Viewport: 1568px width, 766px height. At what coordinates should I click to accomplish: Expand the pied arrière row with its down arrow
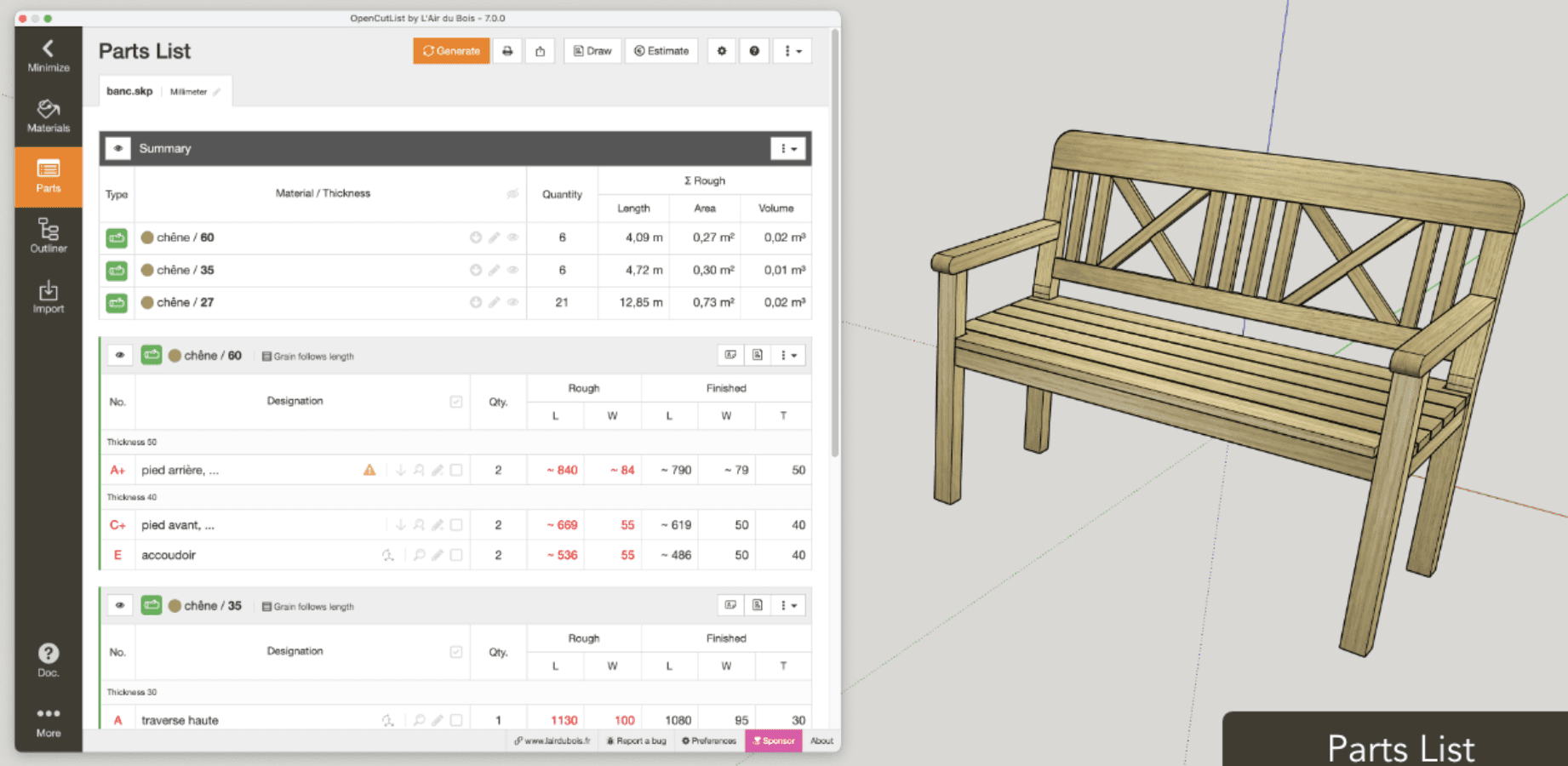(x=400, y=470)
